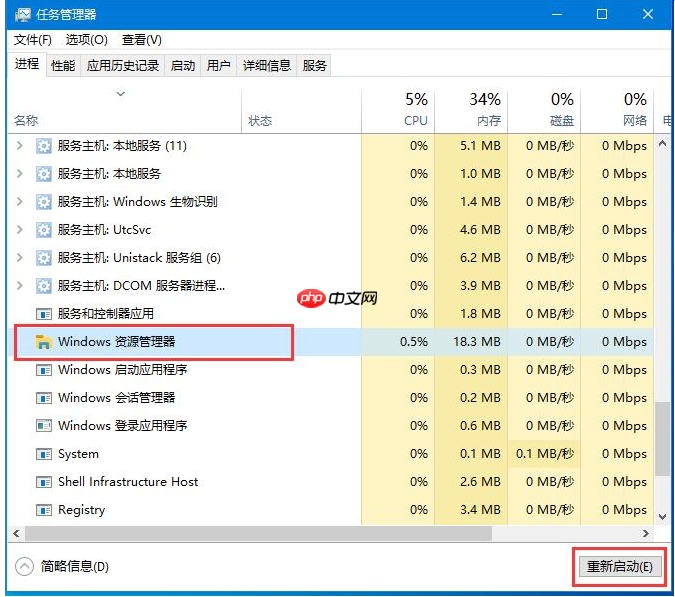
Task: Select the System process name
Action: [78, 454]
